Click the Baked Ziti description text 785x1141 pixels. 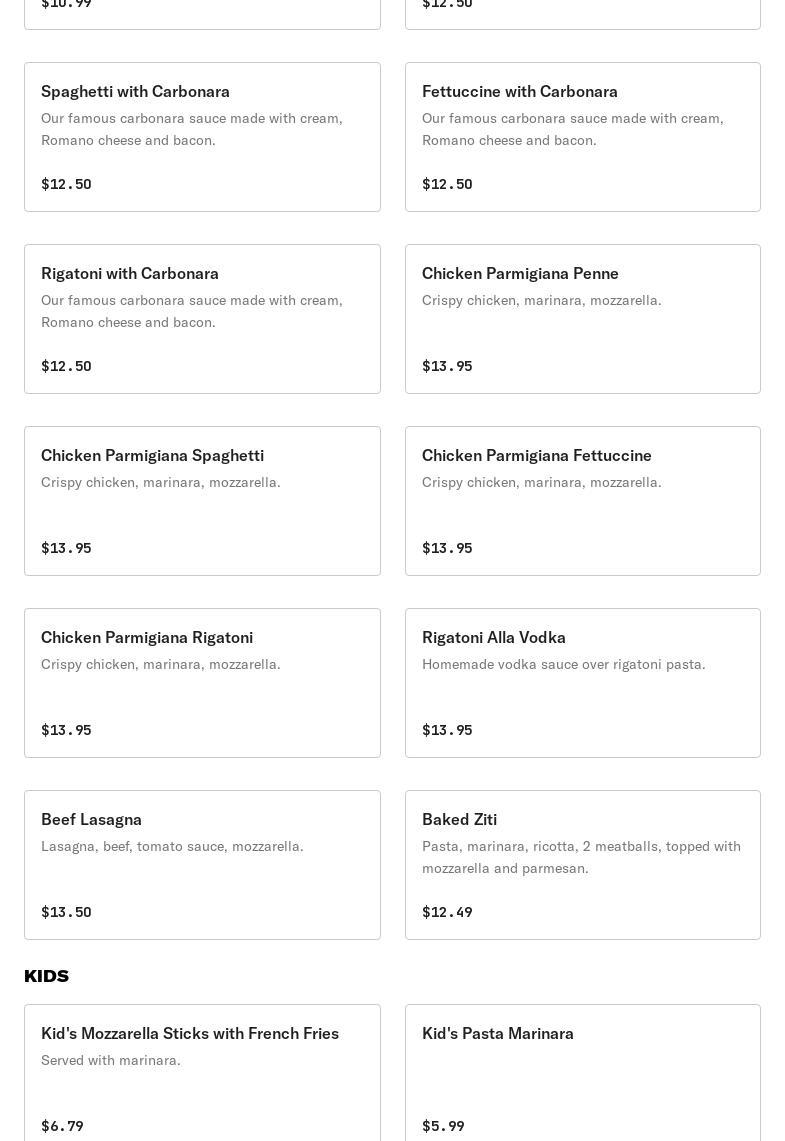point(580,857)
